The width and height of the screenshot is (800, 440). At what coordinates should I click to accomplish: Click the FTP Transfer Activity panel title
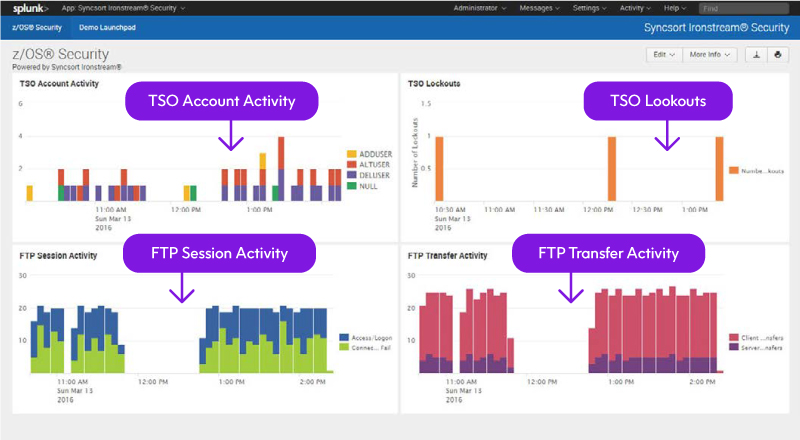click(447, 256)
